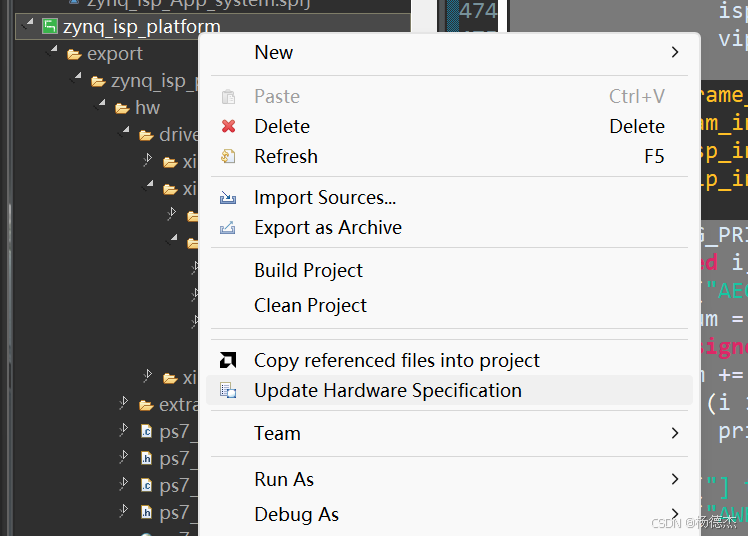Choose Clean Project menu entry
Screen dimensions: 748x536
(310, 305)
